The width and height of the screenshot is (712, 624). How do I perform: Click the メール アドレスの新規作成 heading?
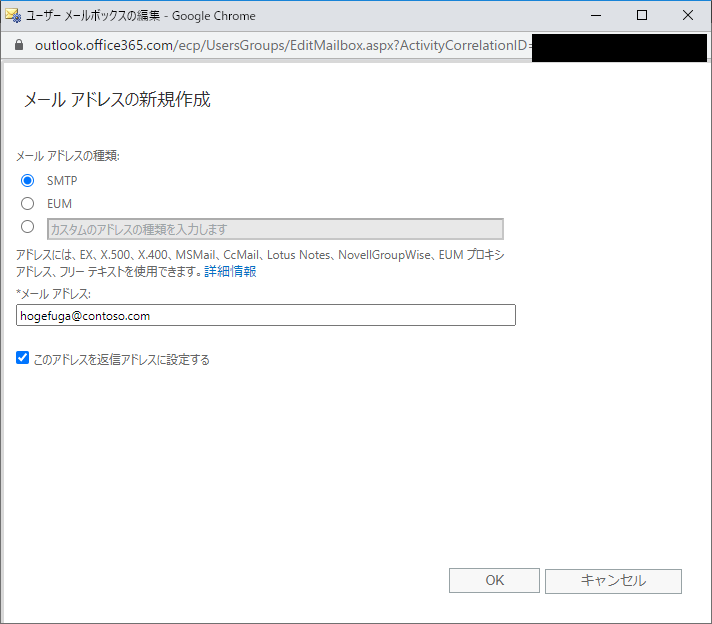tap(117, 99)
